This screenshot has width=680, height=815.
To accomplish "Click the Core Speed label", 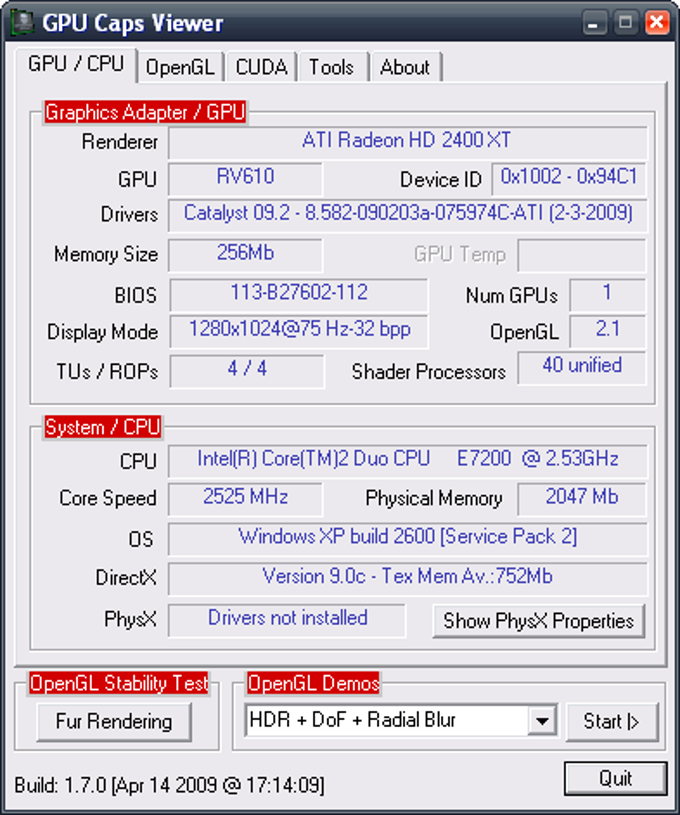I will tap(108, 498).
